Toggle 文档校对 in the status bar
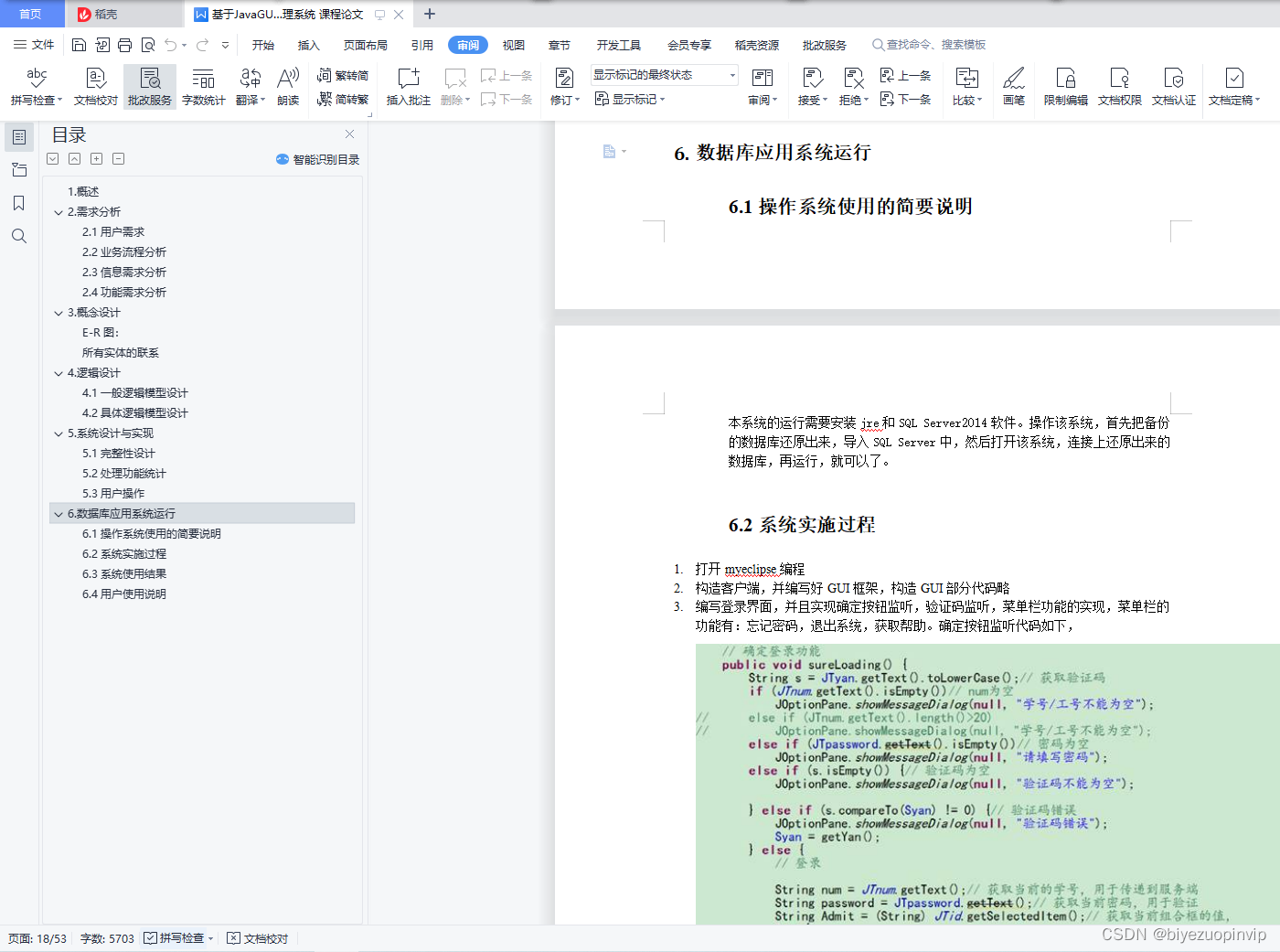 [x=258, y=938]
